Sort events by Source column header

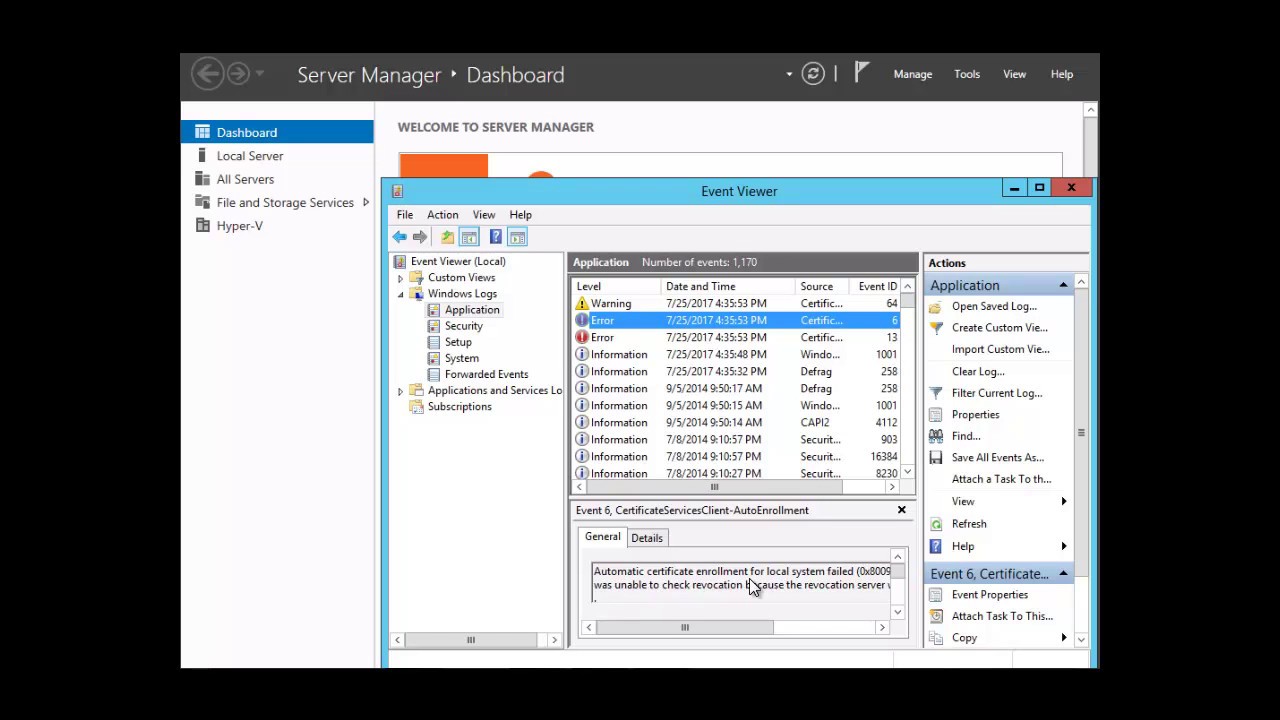822,286
